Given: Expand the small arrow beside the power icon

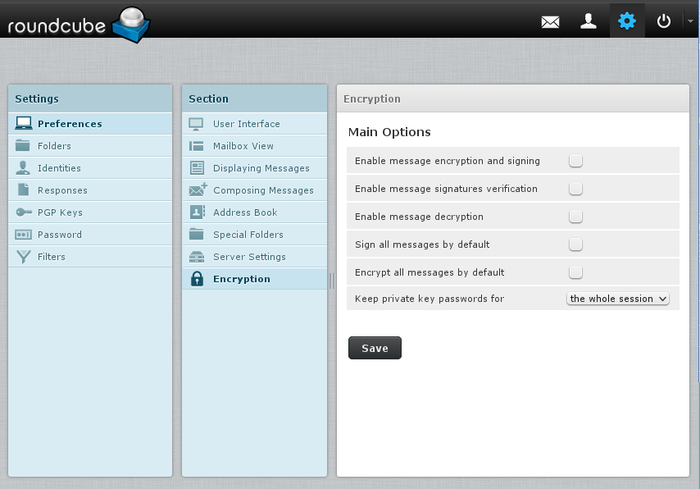Looking at the screenshot, I should point(690,21).
